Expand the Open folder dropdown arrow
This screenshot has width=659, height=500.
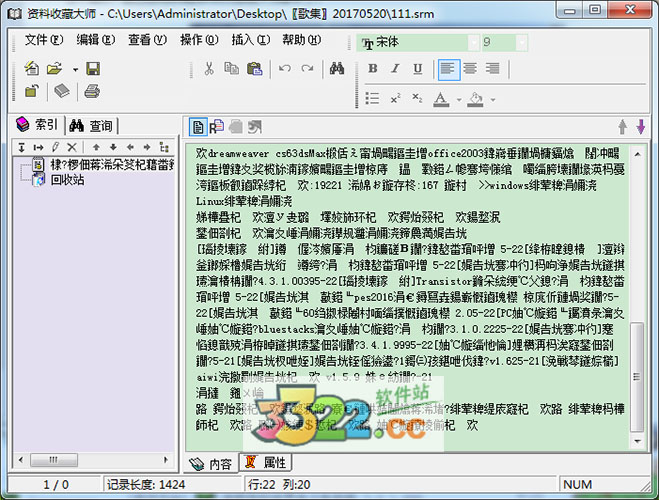[x=75, y=69]
